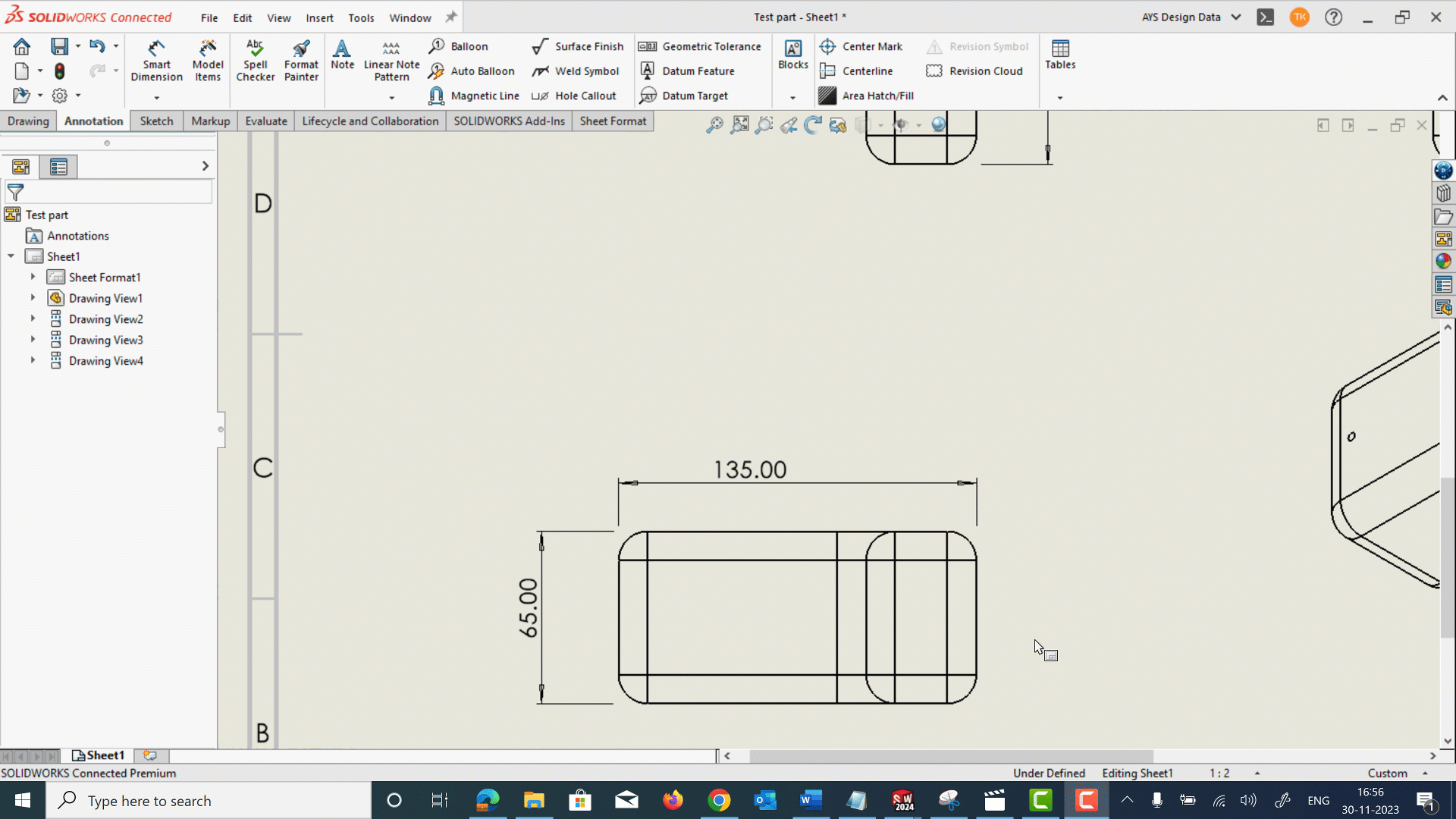The image size is (1456, 819).
Task: Switch to the Evaluate tab
Action: [266, 121]
